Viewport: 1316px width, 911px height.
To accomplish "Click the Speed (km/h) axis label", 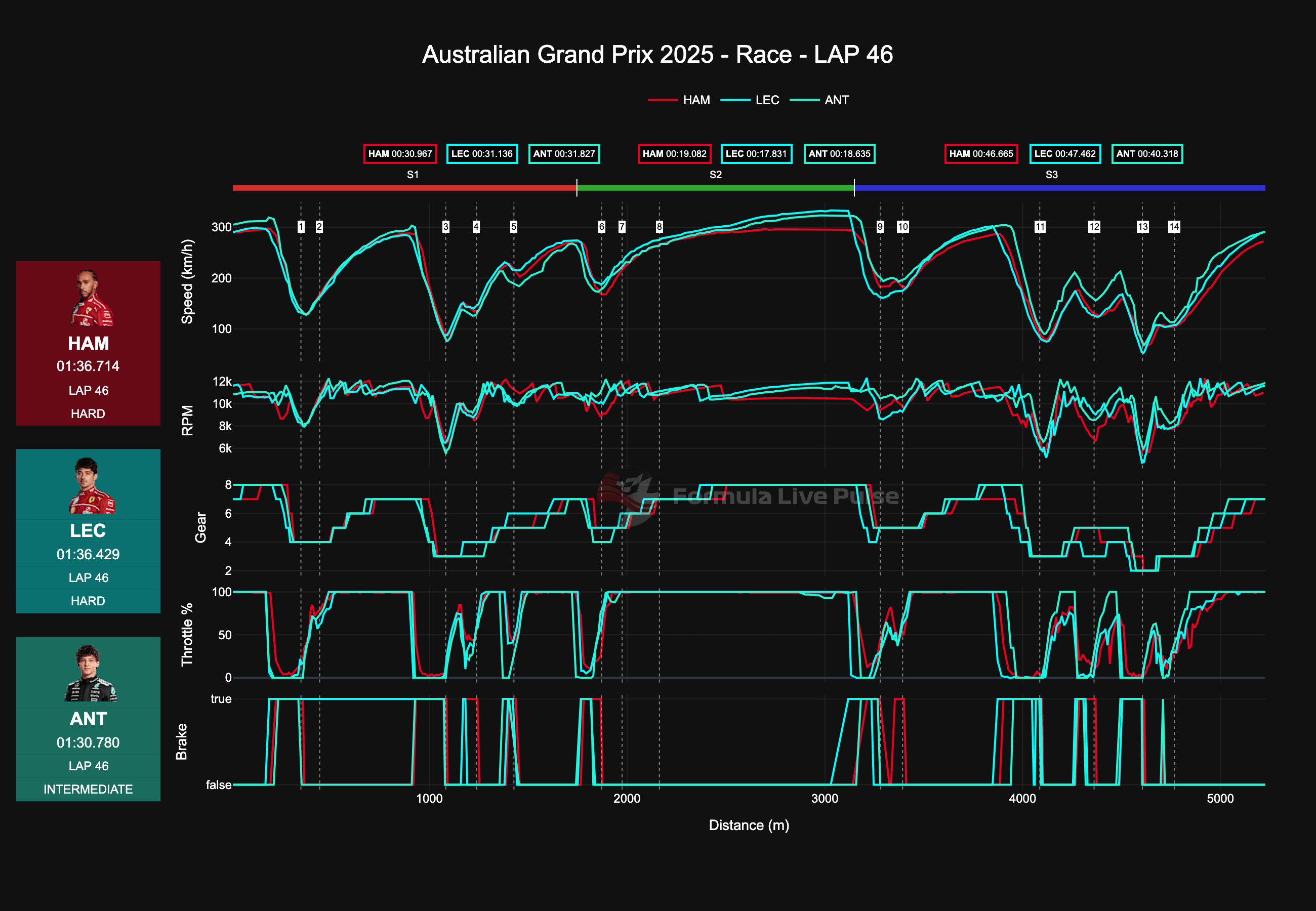I will (x=187, y=281).
